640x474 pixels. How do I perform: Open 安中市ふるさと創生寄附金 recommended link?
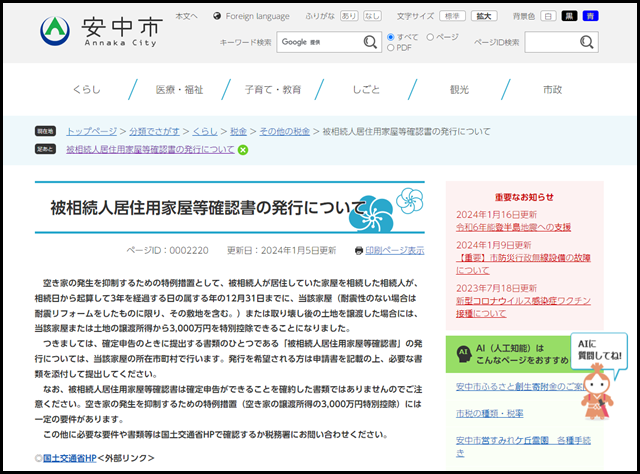pyautogui.click(x=518, y=386)
